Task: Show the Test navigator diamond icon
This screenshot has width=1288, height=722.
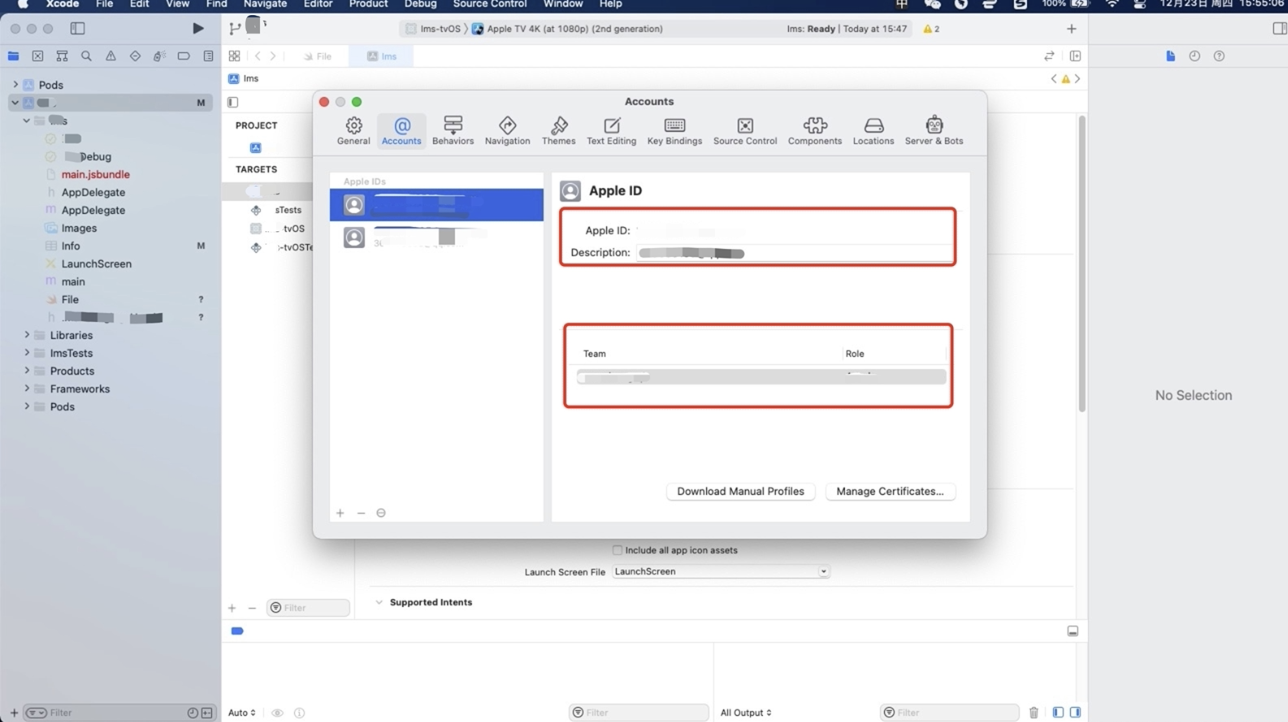Action: (135, 56)
